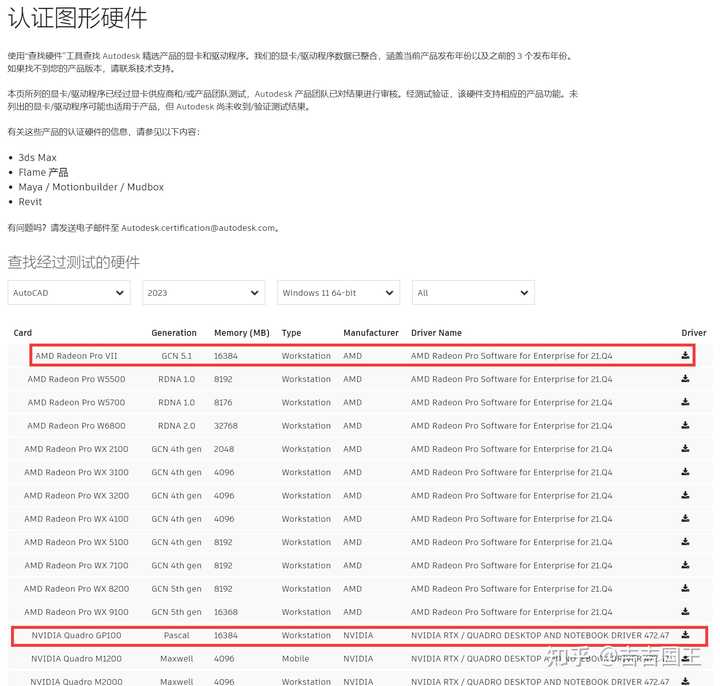This screenshot has height=686, width=720.
Task: Select the NVIDIA Quadro M2000 card name
Action: [x=76, y=682]
